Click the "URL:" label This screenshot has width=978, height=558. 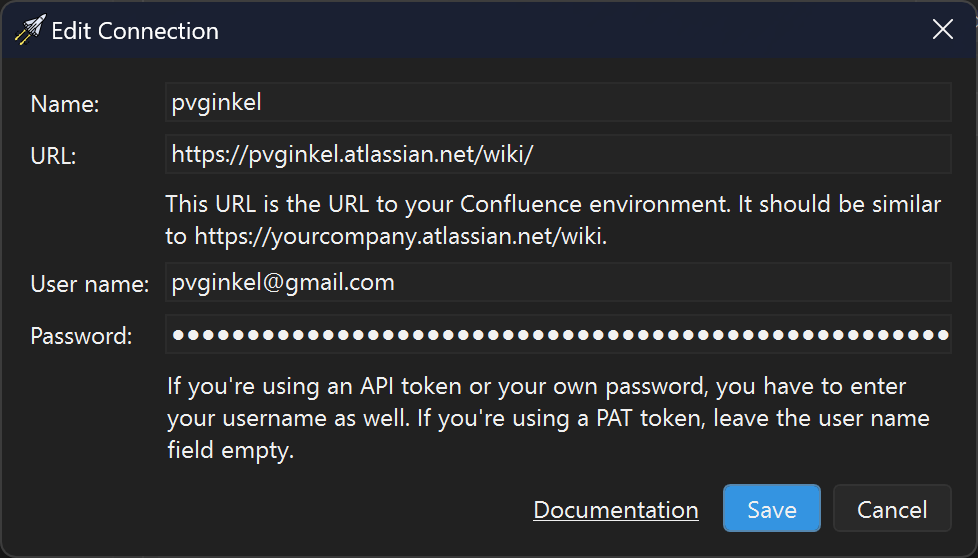(53, 156)
